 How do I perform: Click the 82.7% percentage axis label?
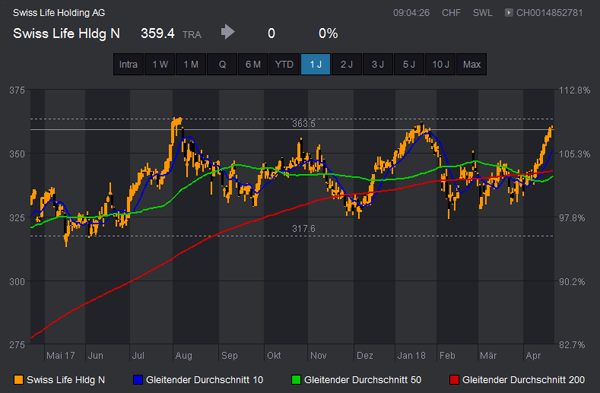pos(572,345)
